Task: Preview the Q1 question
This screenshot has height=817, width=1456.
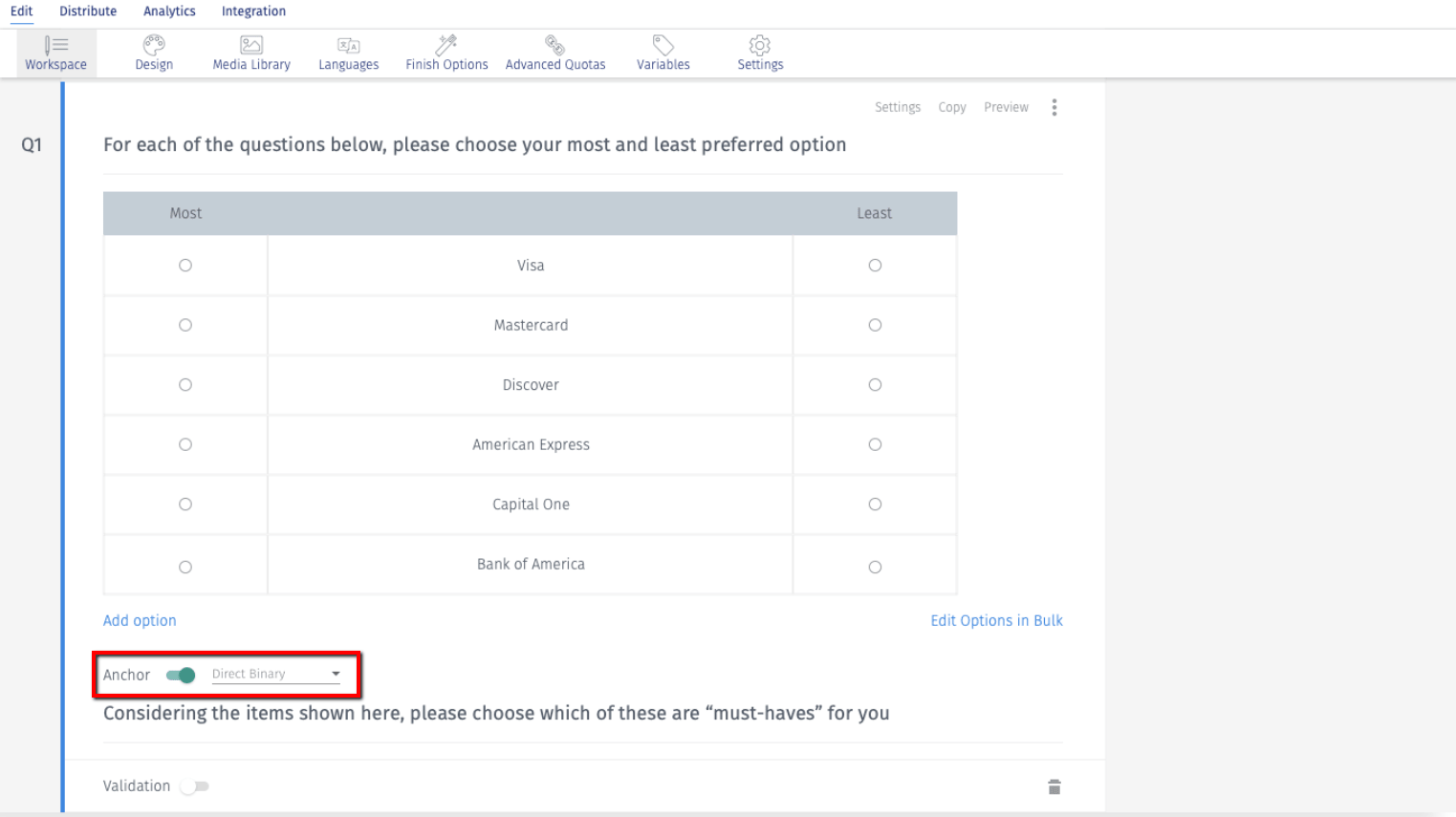Action: 1006,107
